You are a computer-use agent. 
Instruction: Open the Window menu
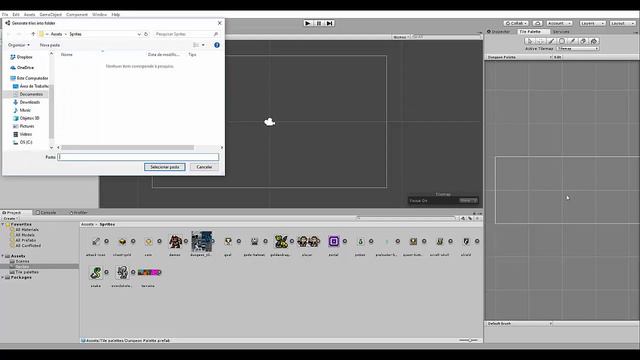pyautogui.click(x=99, y=15)
